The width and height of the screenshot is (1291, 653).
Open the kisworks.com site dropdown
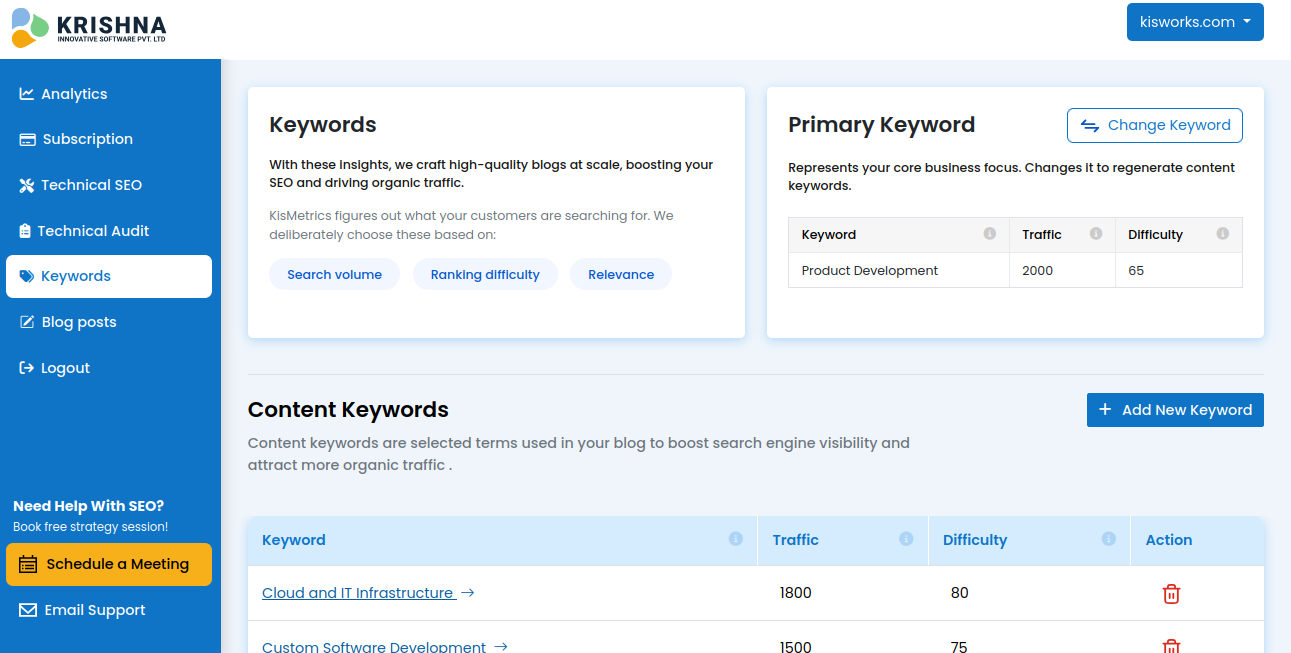click(x=1195, y=22)
